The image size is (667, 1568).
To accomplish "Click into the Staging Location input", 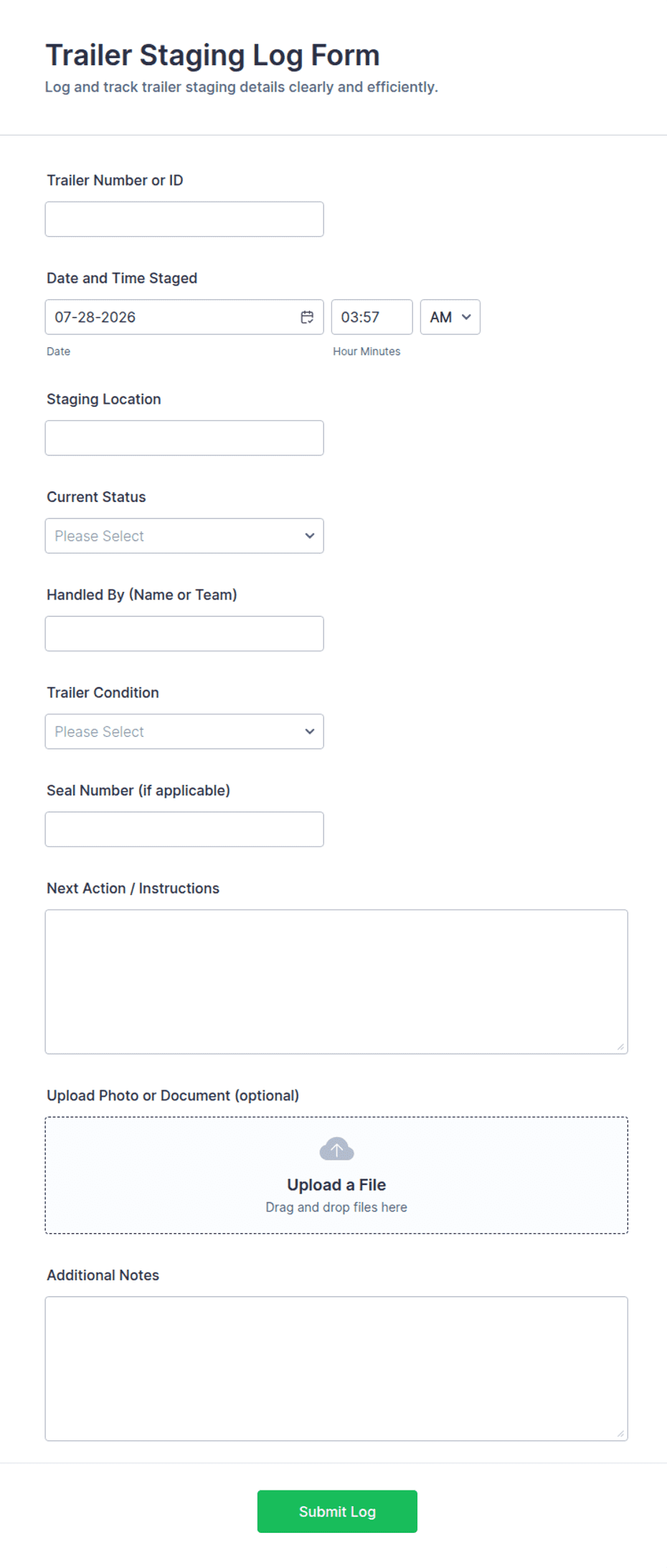I will (x=184, y=438).
